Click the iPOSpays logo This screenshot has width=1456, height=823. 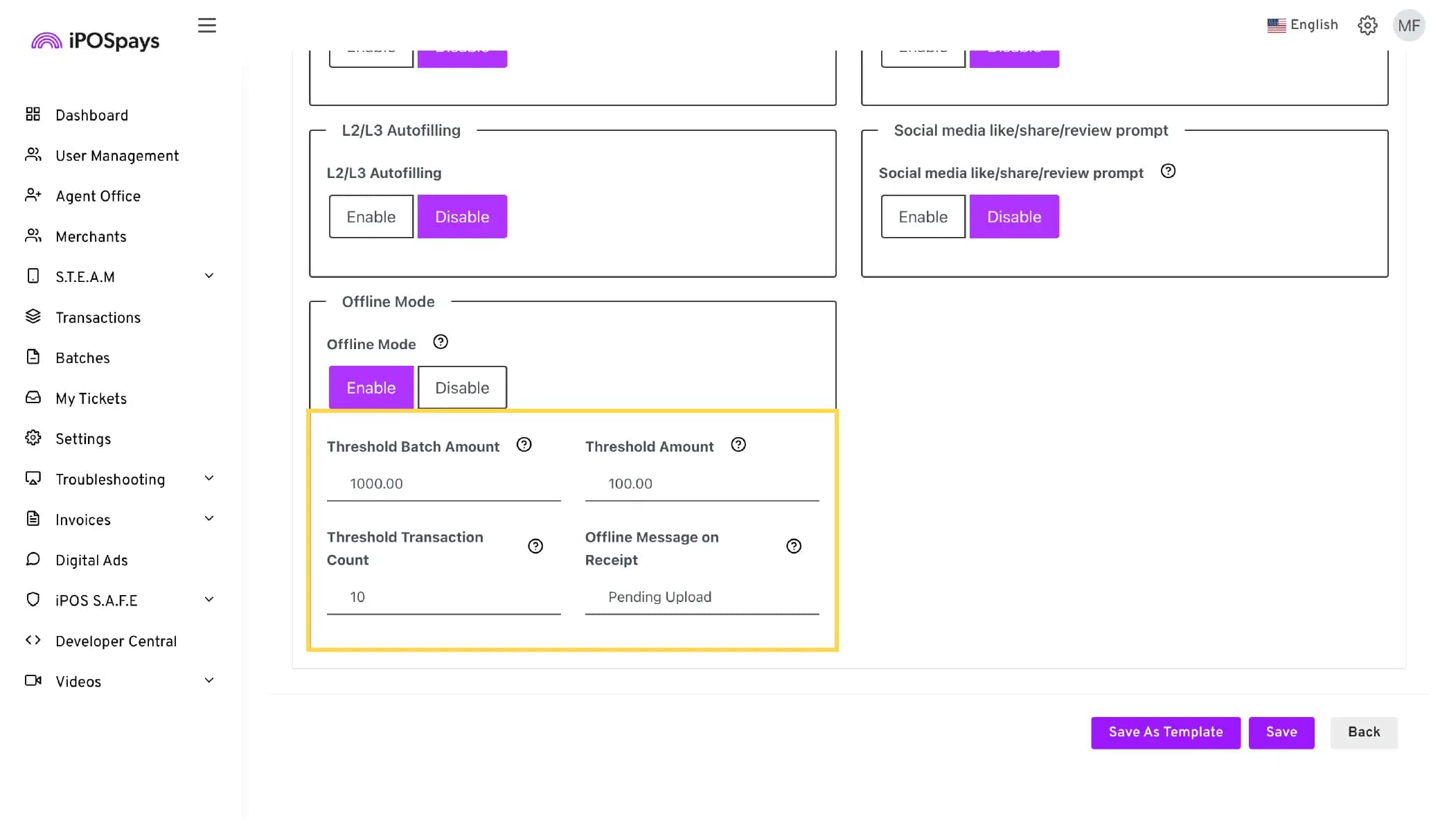96,41
